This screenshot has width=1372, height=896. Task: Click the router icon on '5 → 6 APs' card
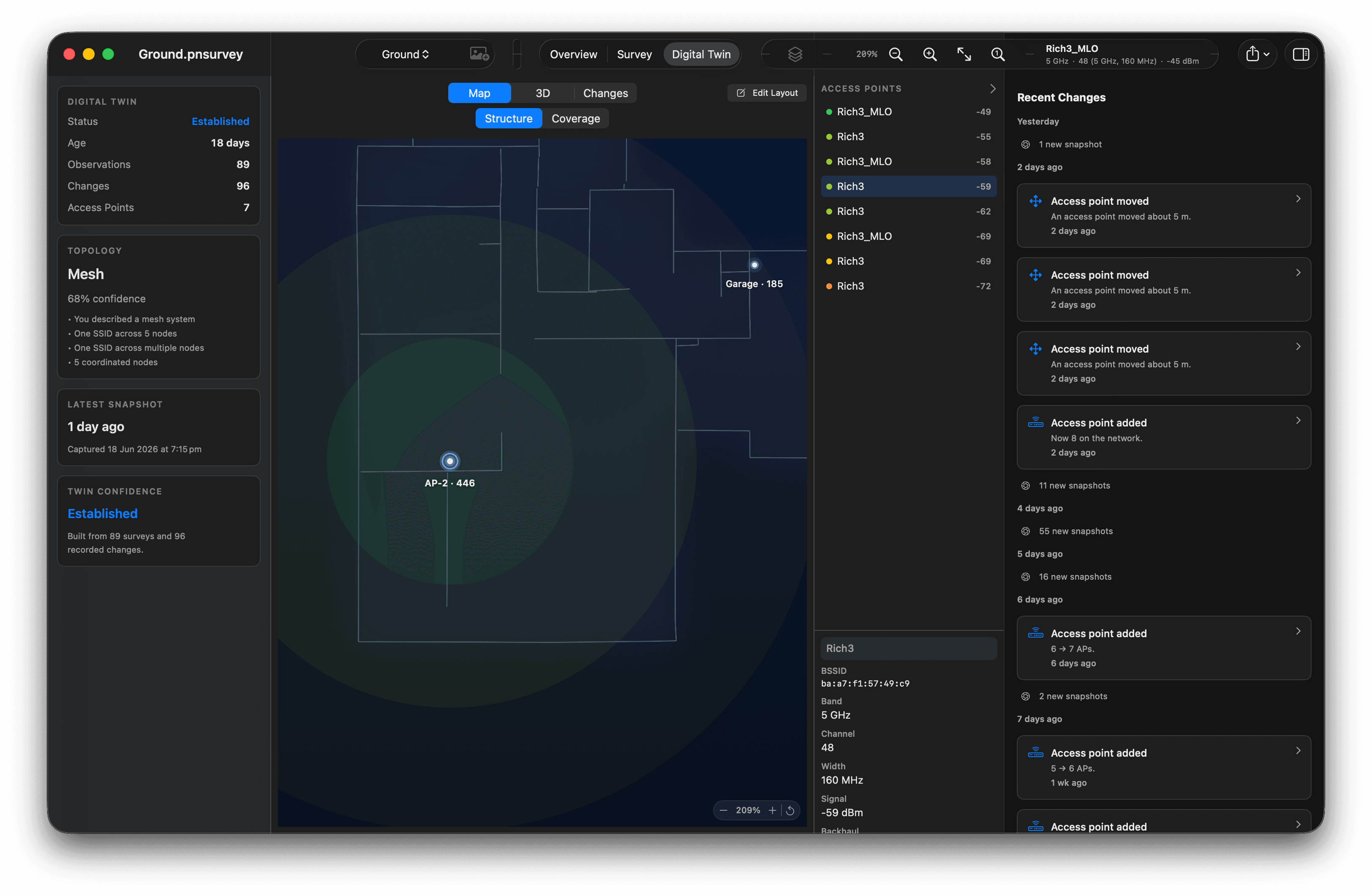(1035, 752)
